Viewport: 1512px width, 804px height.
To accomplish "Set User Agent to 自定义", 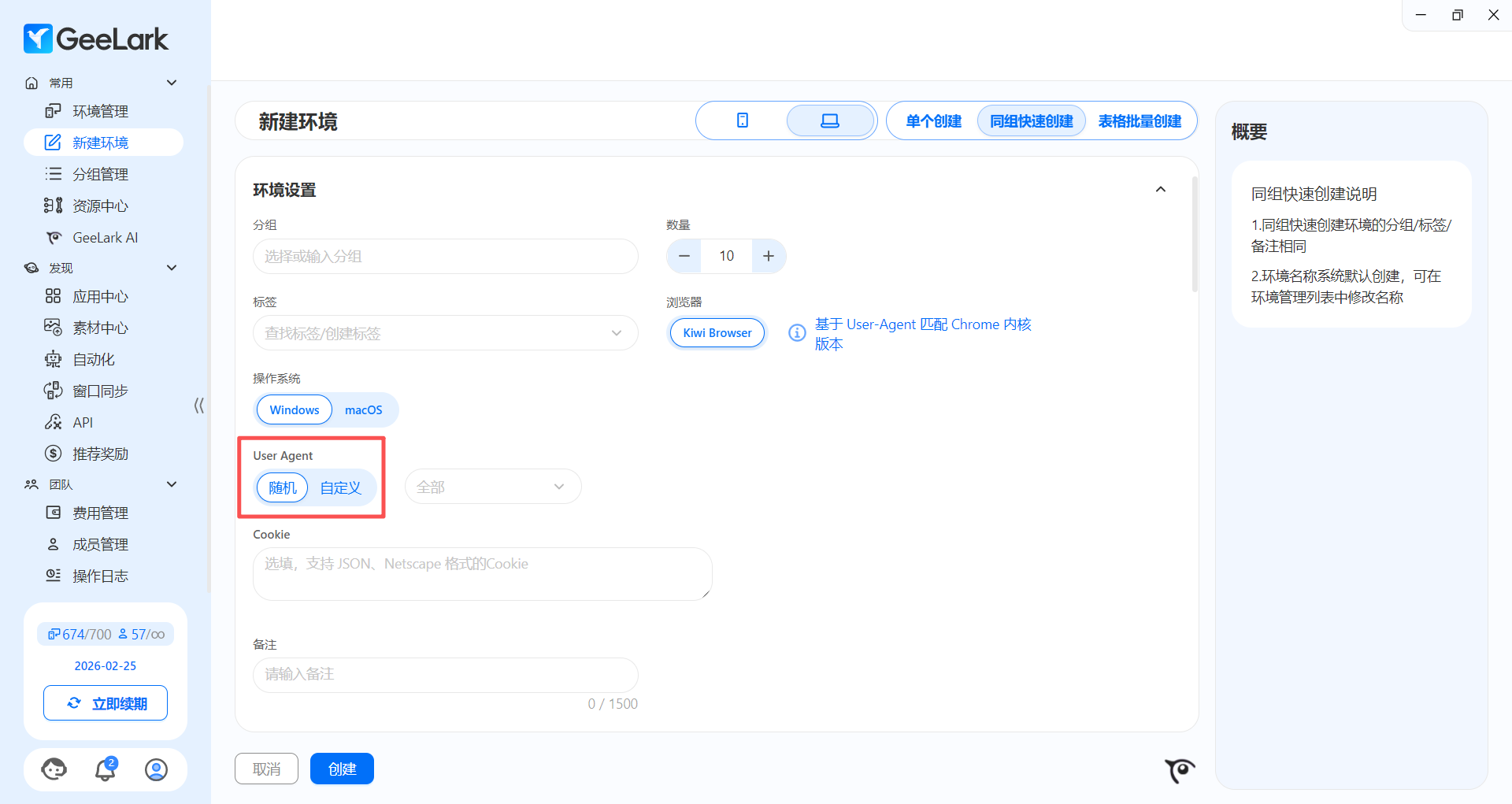I will click(x=340, y=488).
